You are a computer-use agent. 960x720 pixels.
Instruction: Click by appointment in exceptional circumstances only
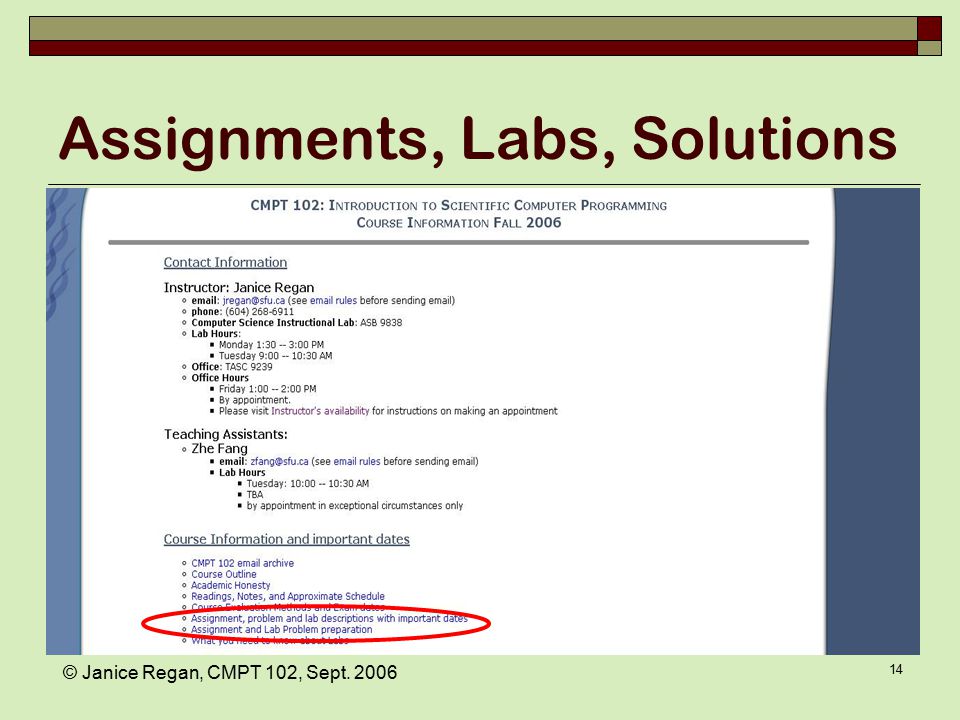[354, 506]
